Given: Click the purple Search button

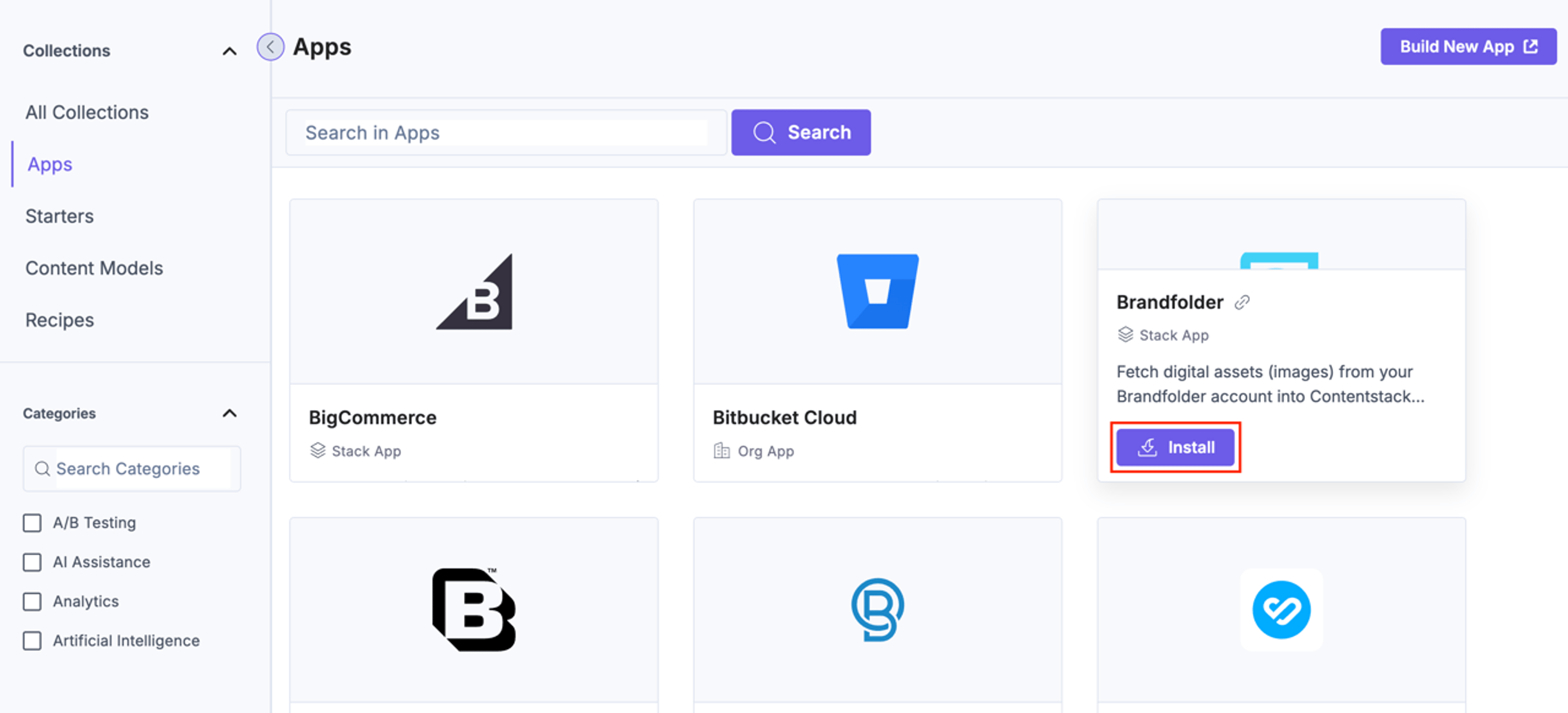Looking at the screenshot, I should [x=800, y=132].
